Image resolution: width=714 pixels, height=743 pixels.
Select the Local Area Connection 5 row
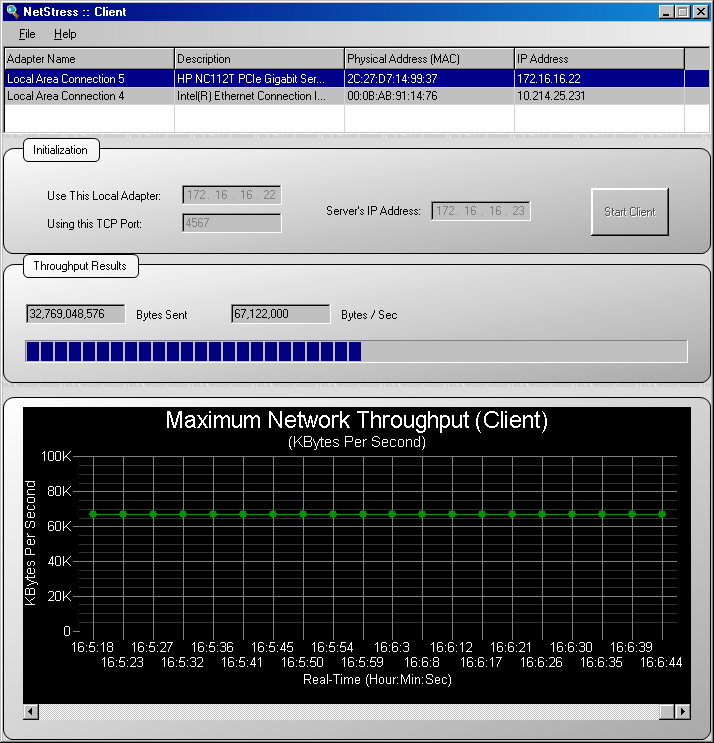[356, 79]
